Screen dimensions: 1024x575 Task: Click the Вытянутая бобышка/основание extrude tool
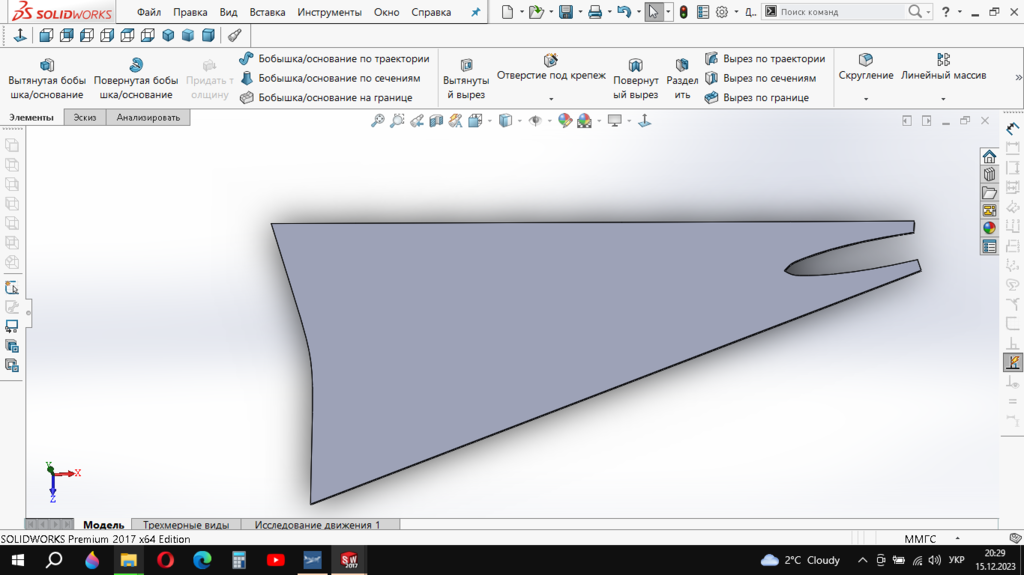[x=46, y=79]
